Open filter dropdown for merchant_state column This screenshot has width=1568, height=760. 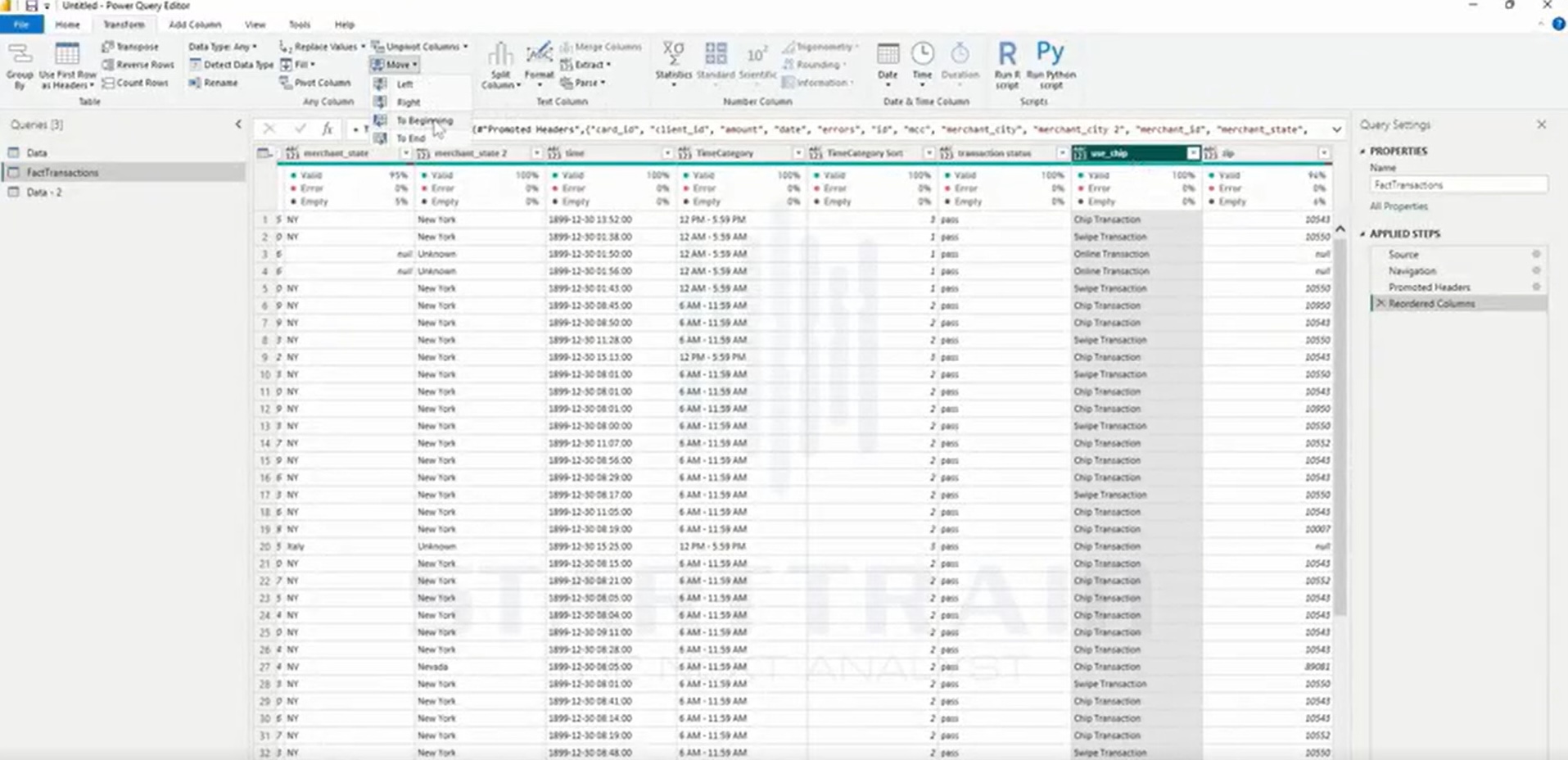(405, 153)
